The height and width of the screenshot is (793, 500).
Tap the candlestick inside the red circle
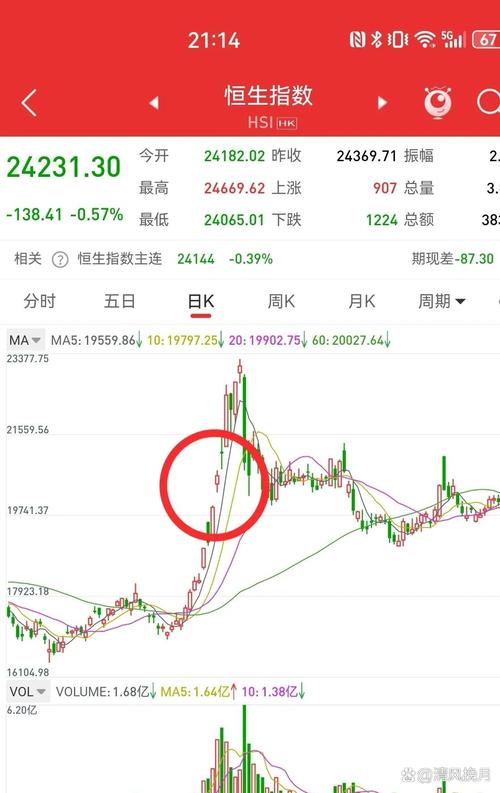(x=217, y=480)
